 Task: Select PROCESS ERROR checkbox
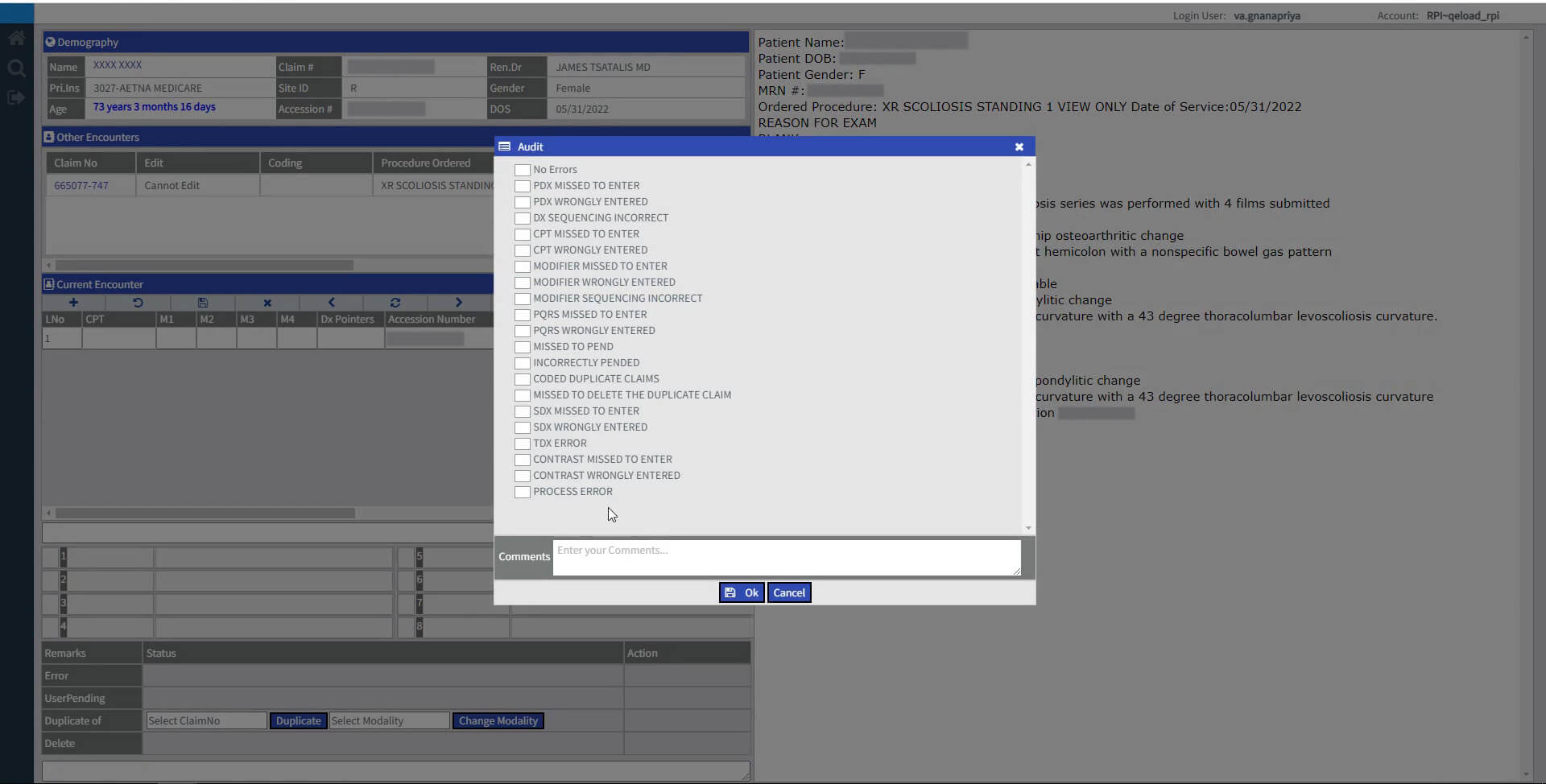click(x=523, y=492)
